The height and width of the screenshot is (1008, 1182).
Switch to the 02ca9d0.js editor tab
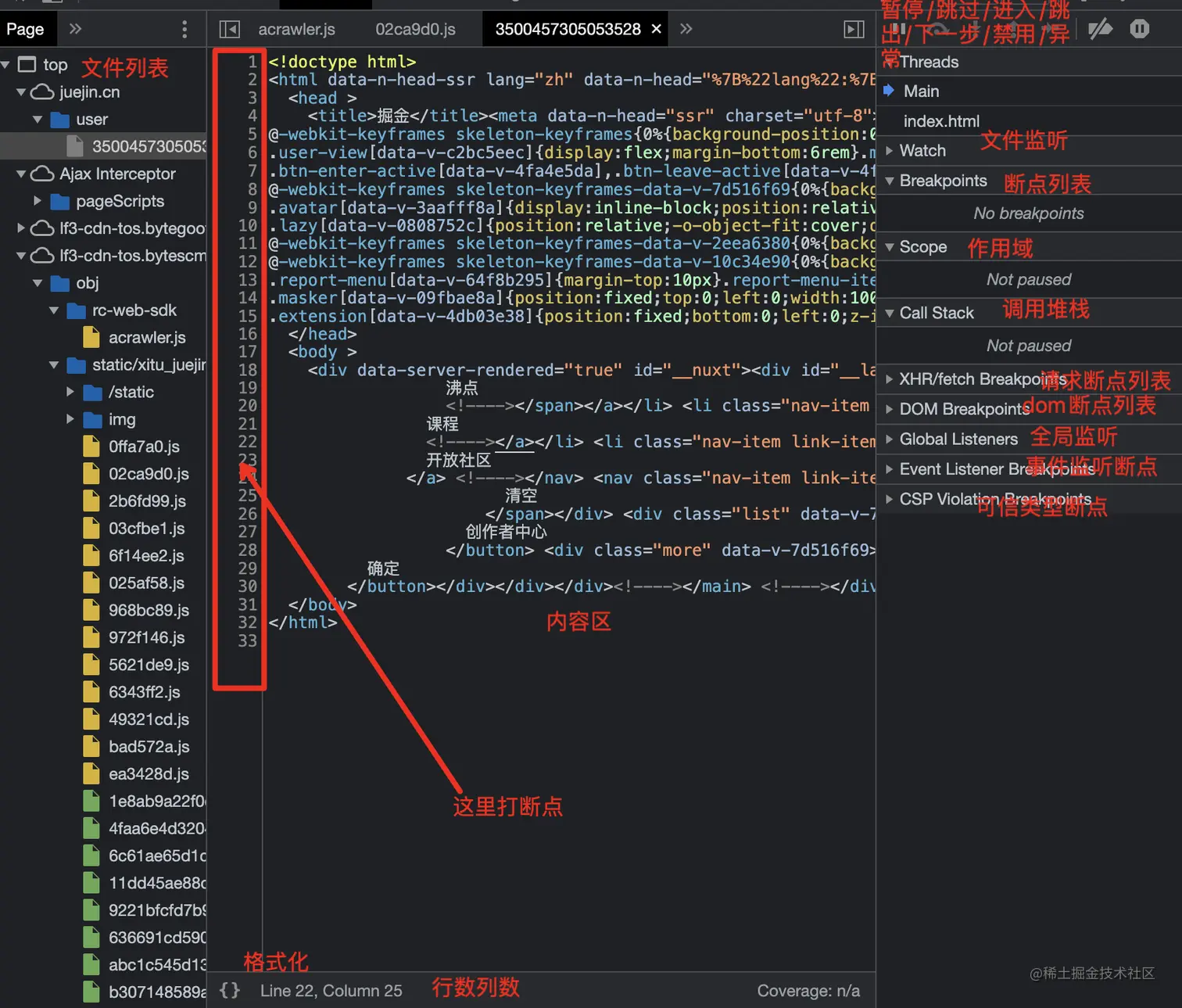click(x=415, y=30)
